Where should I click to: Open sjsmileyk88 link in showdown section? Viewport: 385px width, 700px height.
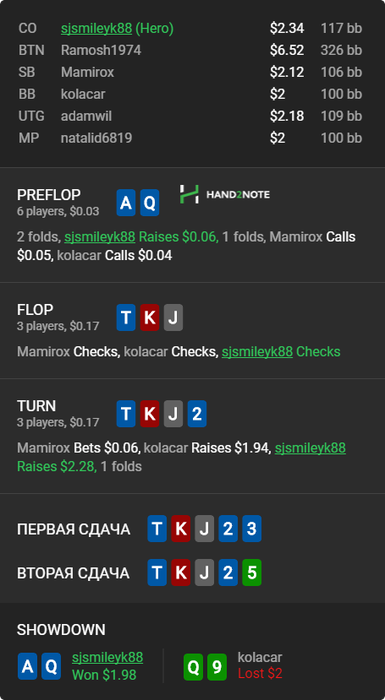(x=108, y=657)
